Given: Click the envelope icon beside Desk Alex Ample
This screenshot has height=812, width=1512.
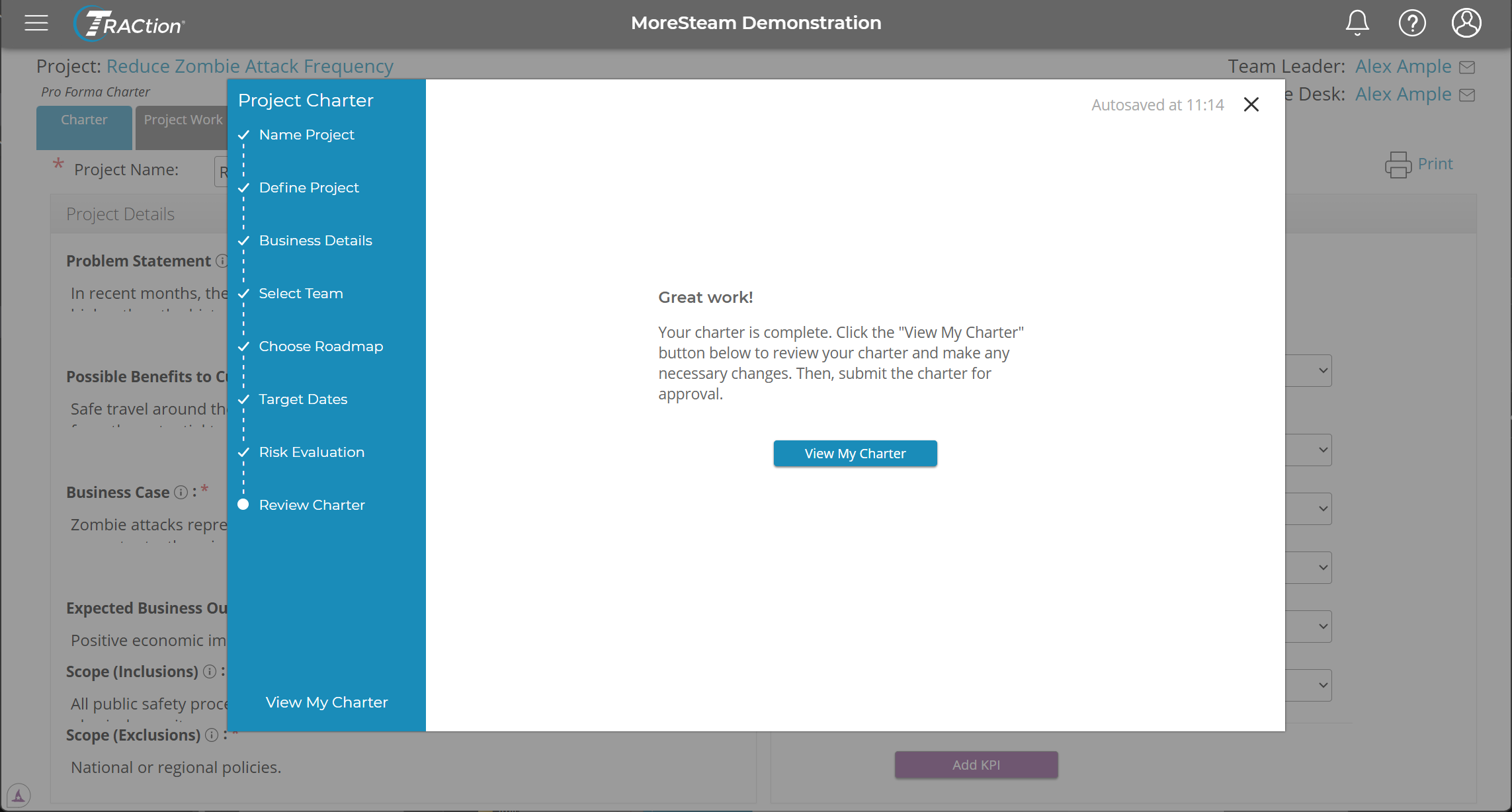Looking at the screenshot, I should coord(1467,95).
